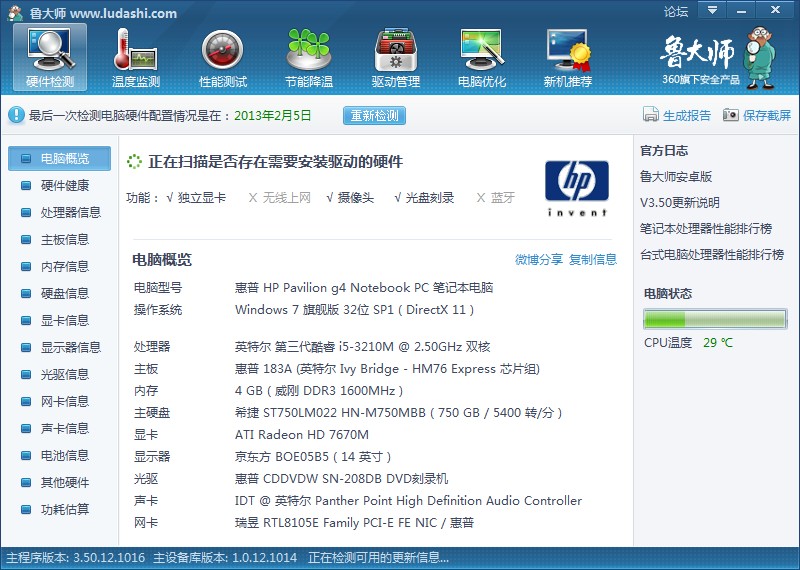Viewport: 800px width, 570px height.
Task: Click the 处理器 i5-3210M value
Action: [362, 347]
